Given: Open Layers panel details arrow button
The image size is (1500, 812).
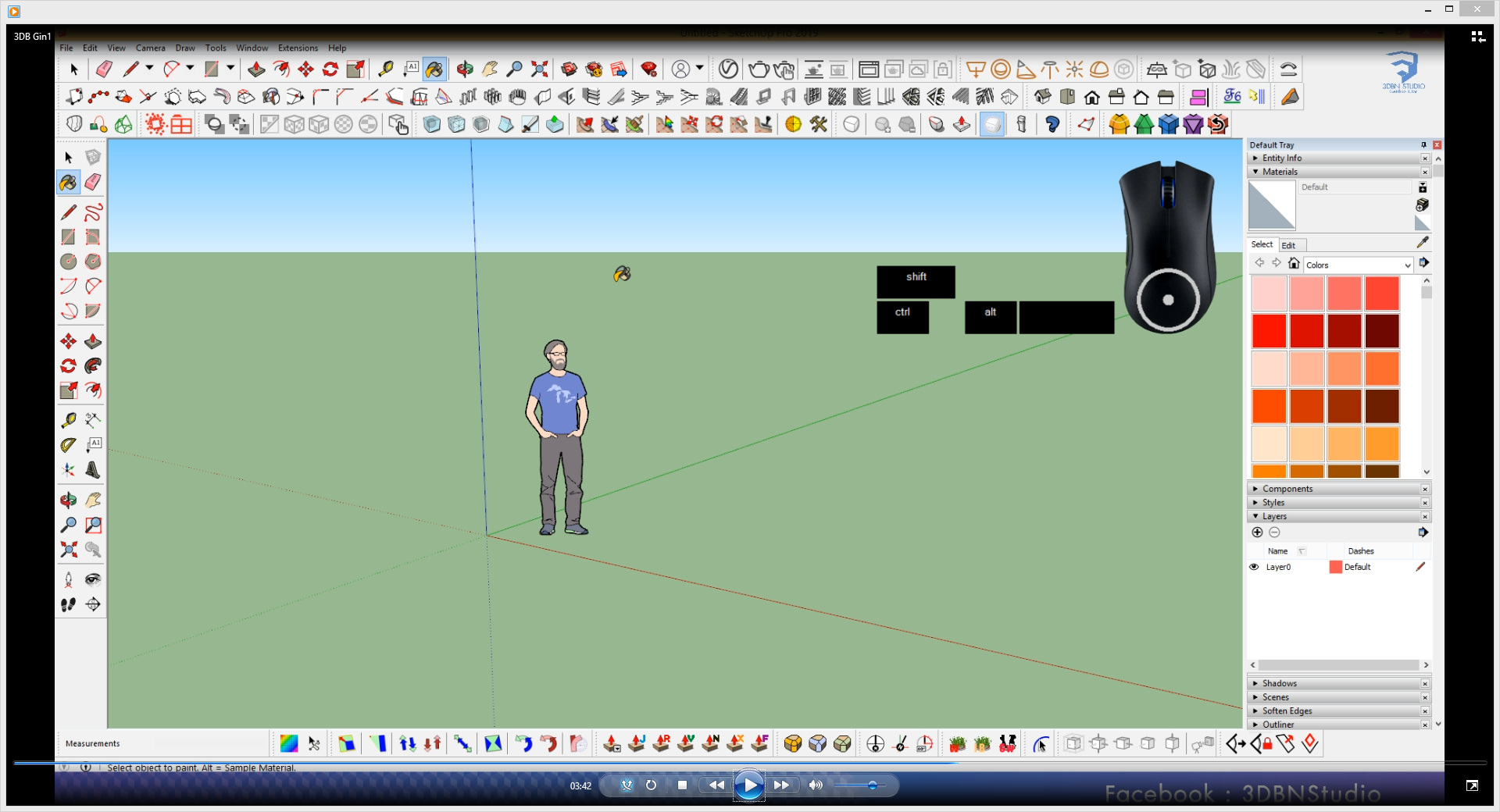Looking at the screenshot, I should tap(1423, 532).
